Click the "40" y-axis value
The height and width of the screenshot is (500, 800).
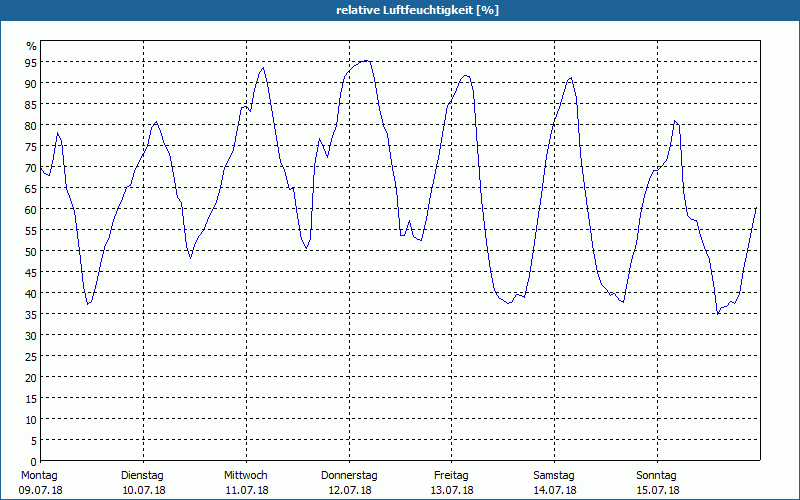coord(31,293)
